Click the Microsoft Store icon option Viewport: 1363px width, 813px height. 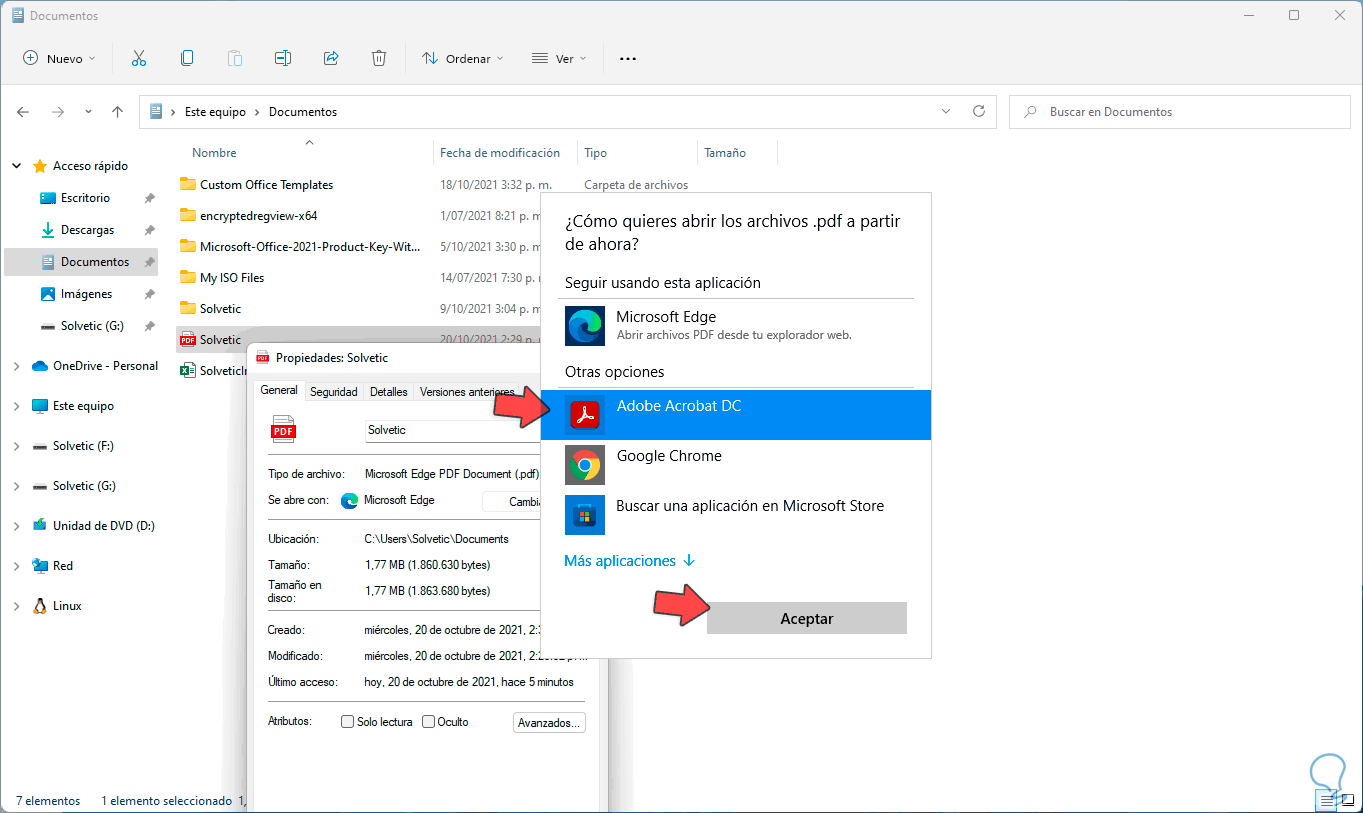585,515
